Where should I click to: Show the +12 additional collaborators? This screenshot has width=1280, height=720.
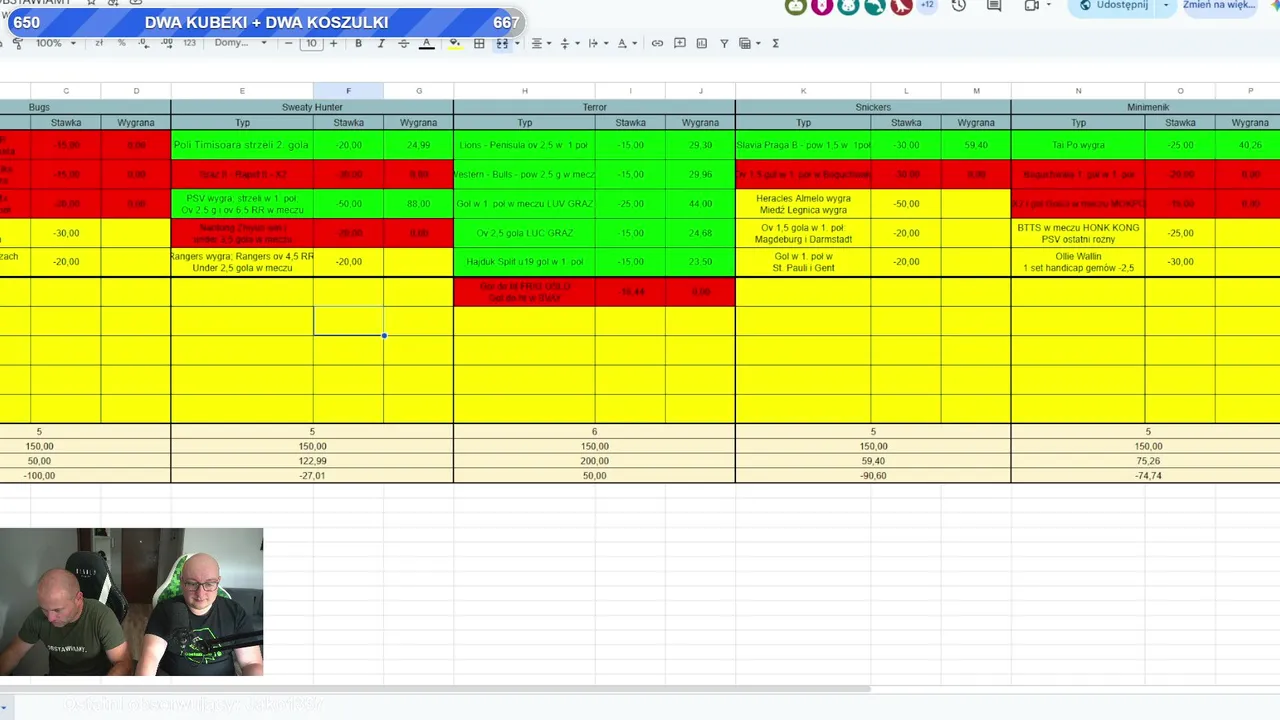[x=927, y=5]
